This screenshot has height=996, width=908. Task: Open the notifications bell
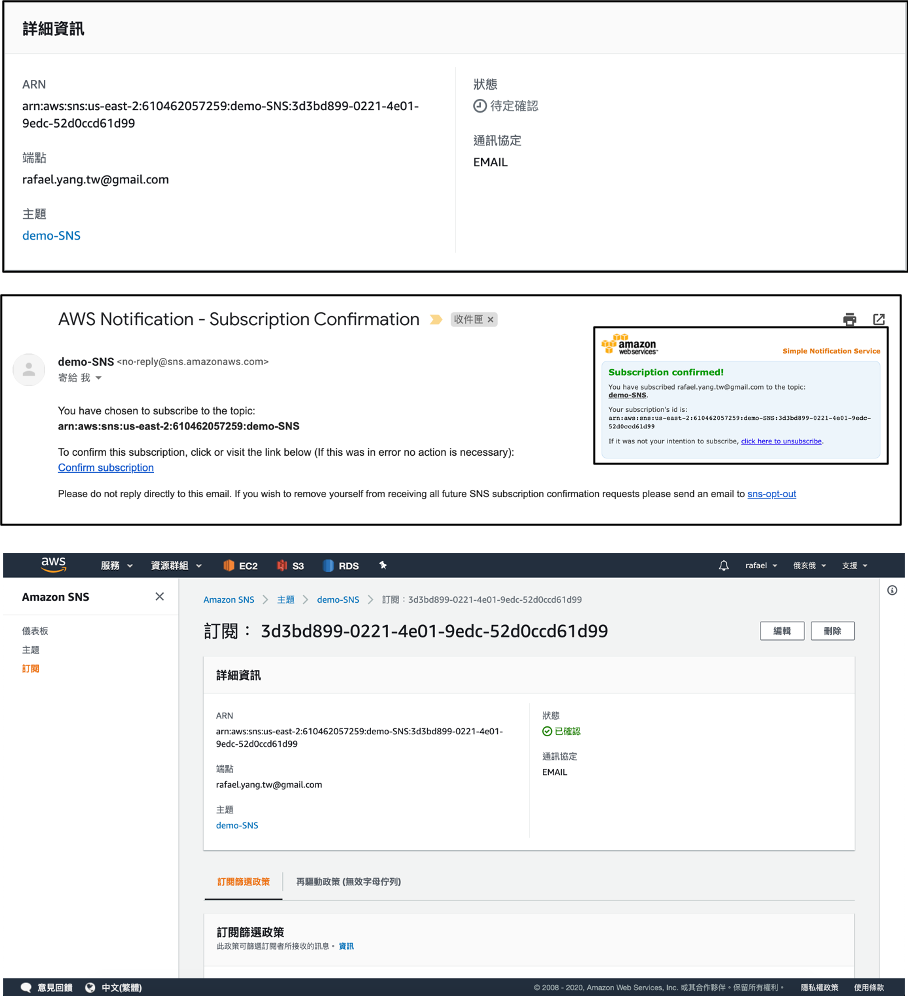coord(723,565)
